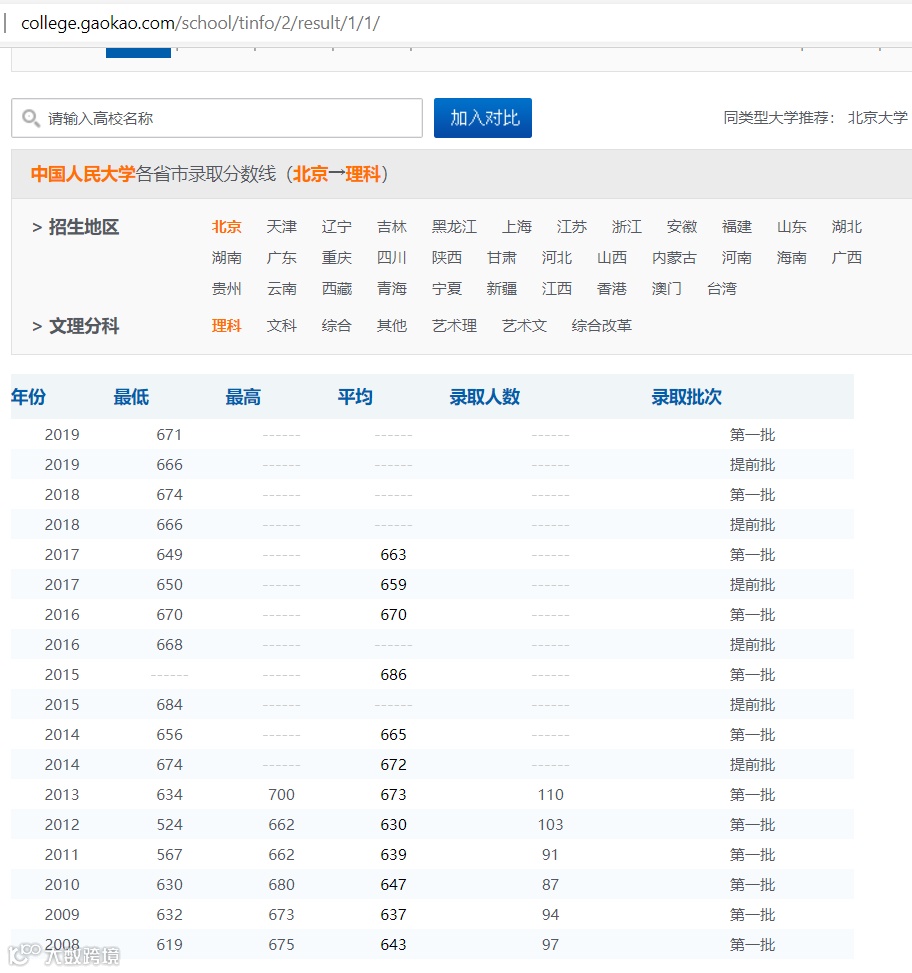Select 吉林 region
The width and height of the screenshot is (912, 973).
click(x=392, y=226)
